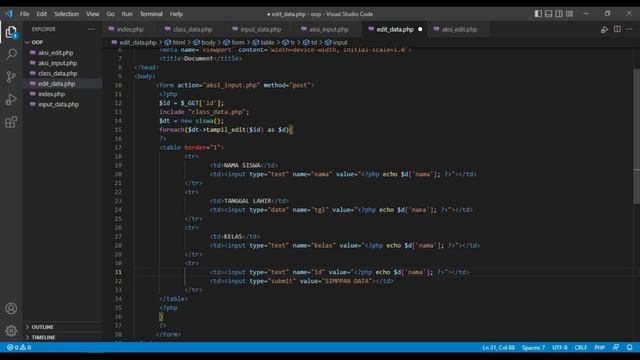Change line ending via CRLF
640x360 pixels.
[x=580, y=347]
